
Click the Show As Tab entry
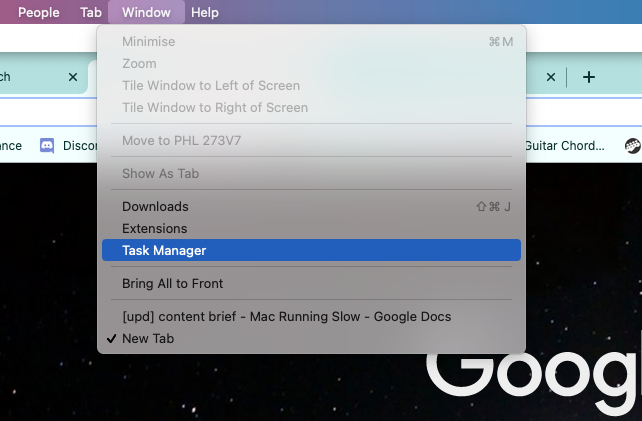coord(311,174)
